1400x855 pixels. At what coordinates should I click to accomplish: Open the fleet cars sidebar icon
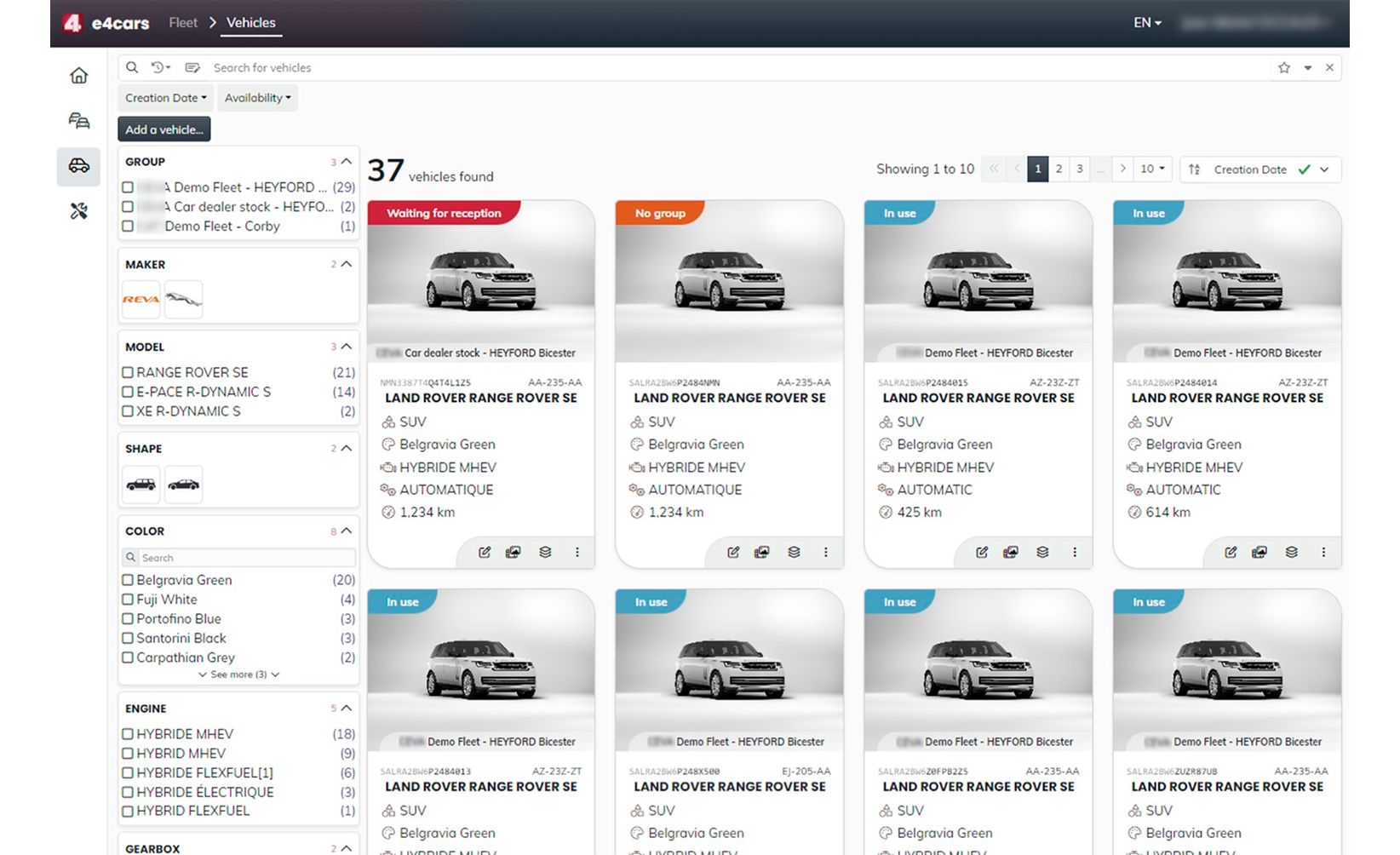click(78, 121)
